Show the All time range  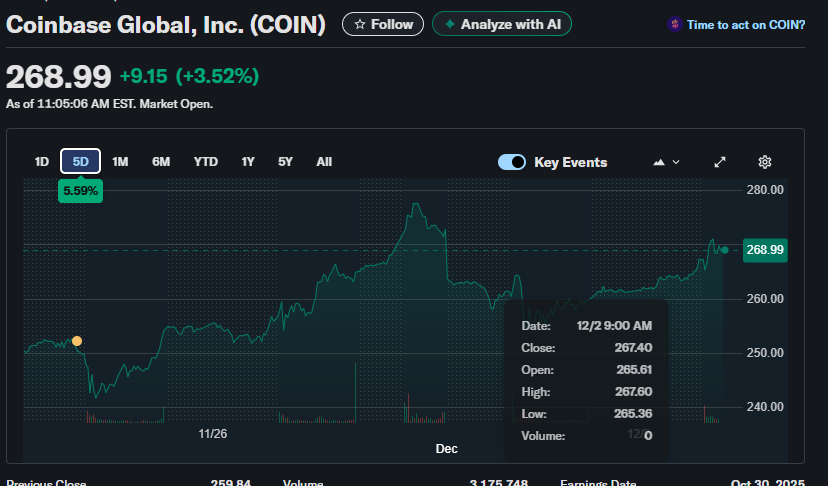tap(324, 162)
